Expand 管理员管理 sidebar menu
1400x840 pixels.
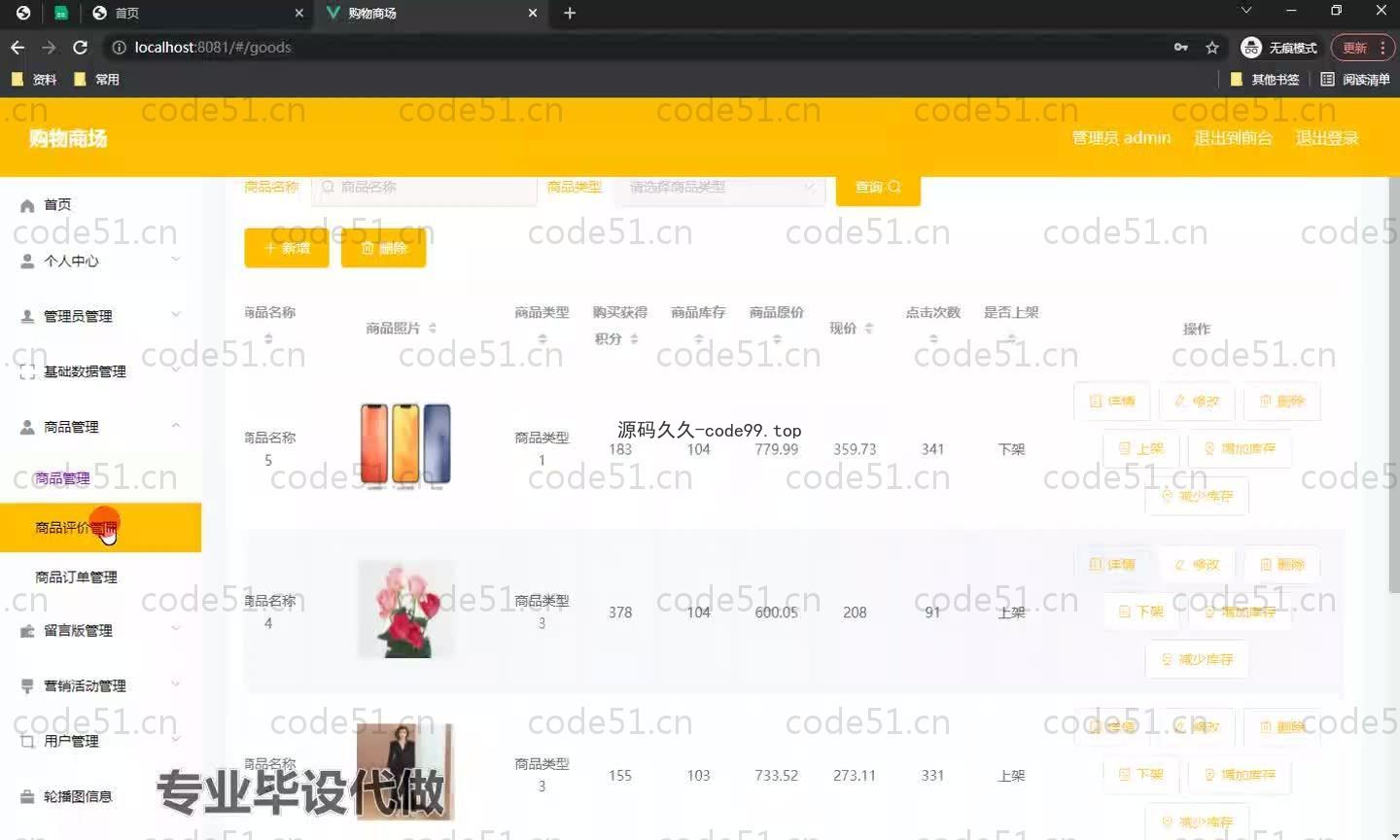pyautogui.click(x=100, y=316)
